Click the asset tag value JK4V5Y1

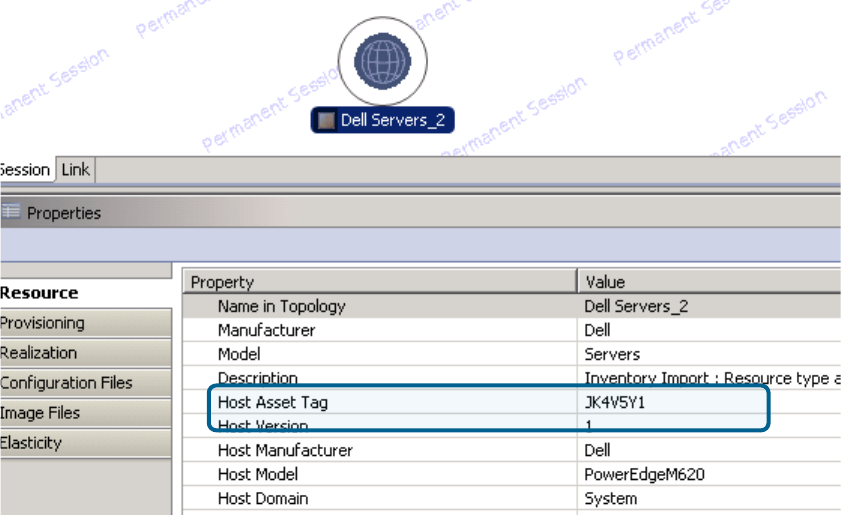[614, 402]
